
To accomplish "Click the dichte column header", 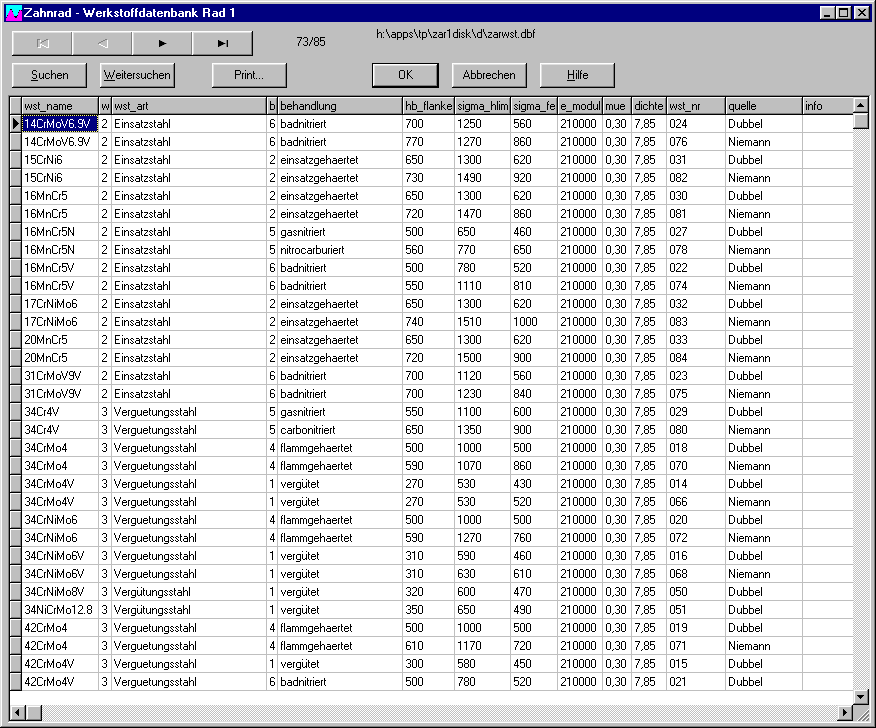I will tap(649, 106).
